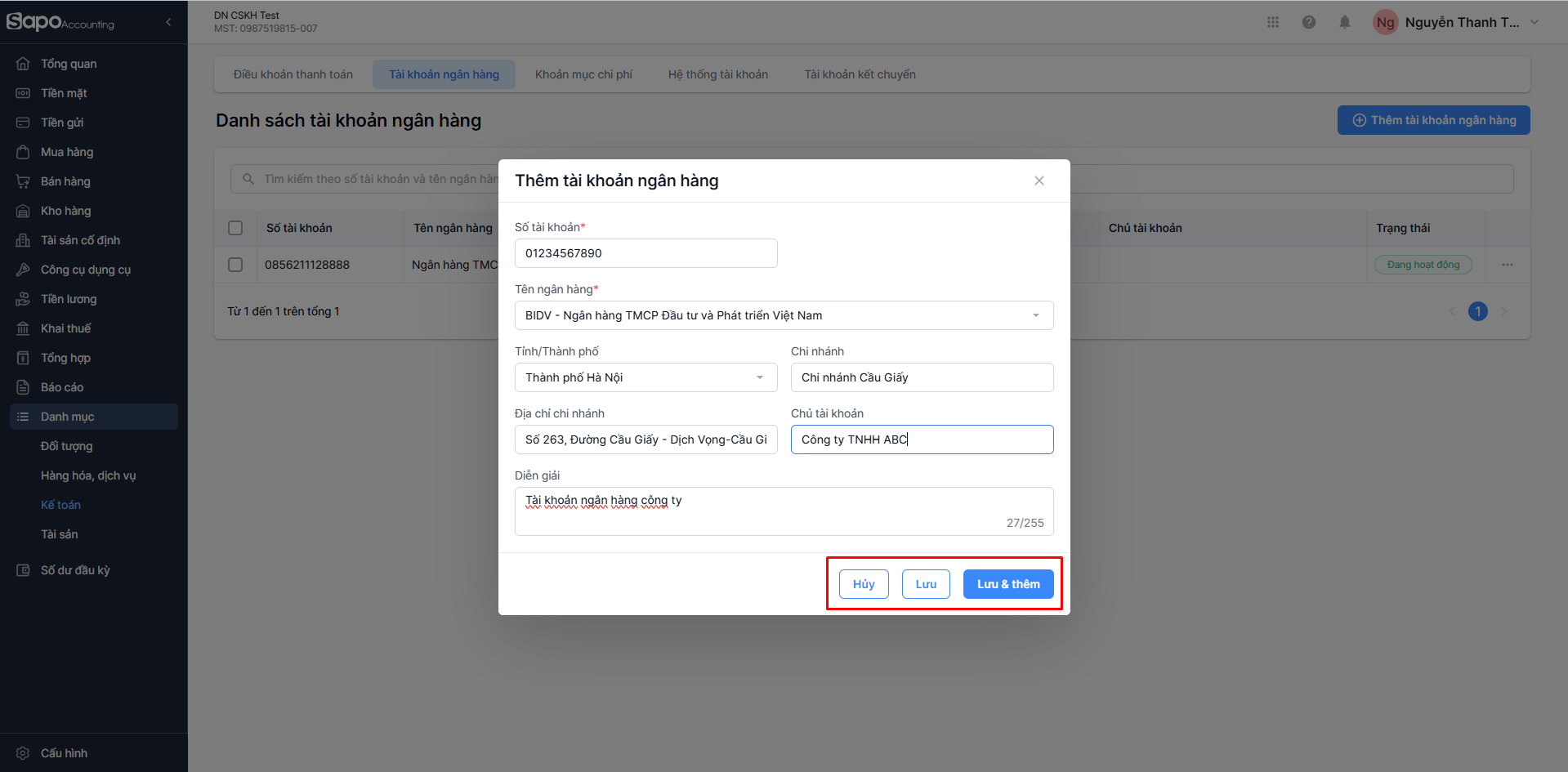The height and width of the screenshot is (772, 1568).
Task: Click the notification bell icon
Action: [1344, 22]
